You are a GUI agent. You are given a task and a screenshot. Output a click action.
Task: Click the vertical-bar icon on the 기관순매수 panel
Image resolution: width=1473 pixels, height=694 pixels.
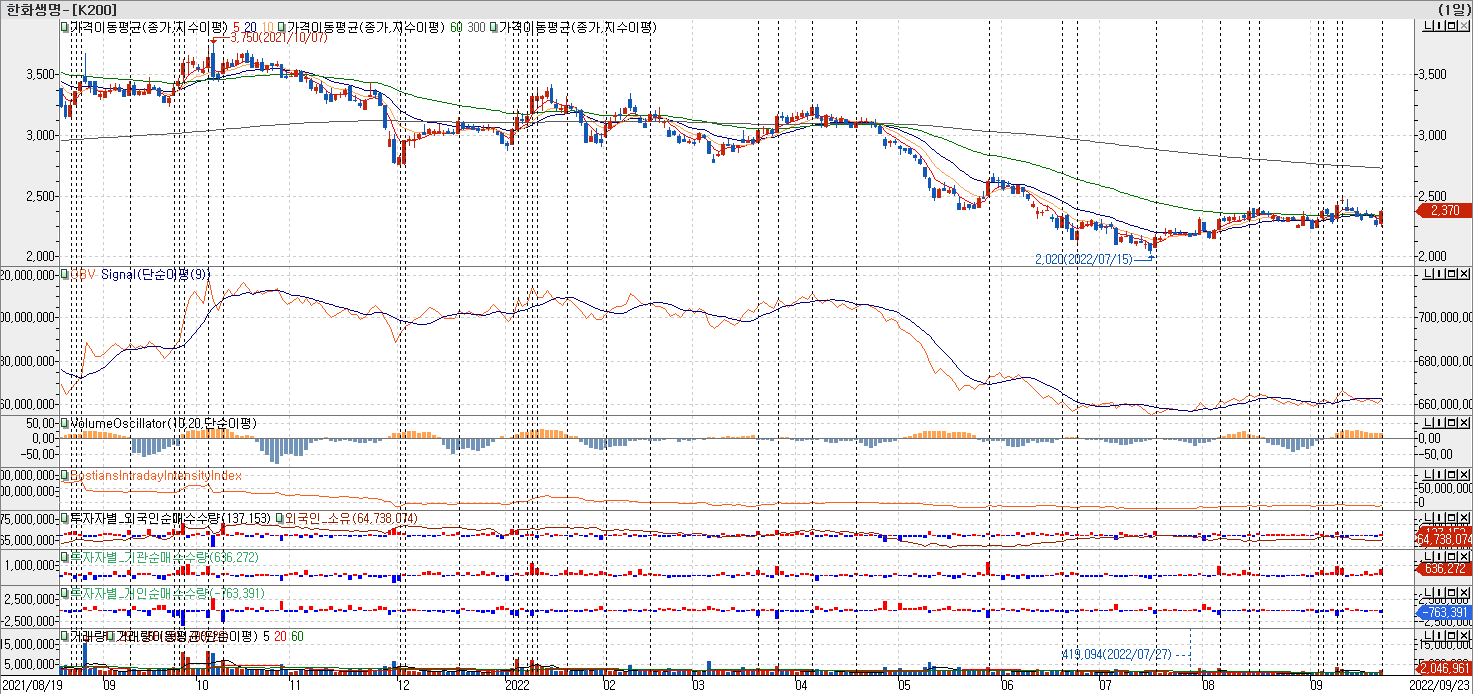1439,555
